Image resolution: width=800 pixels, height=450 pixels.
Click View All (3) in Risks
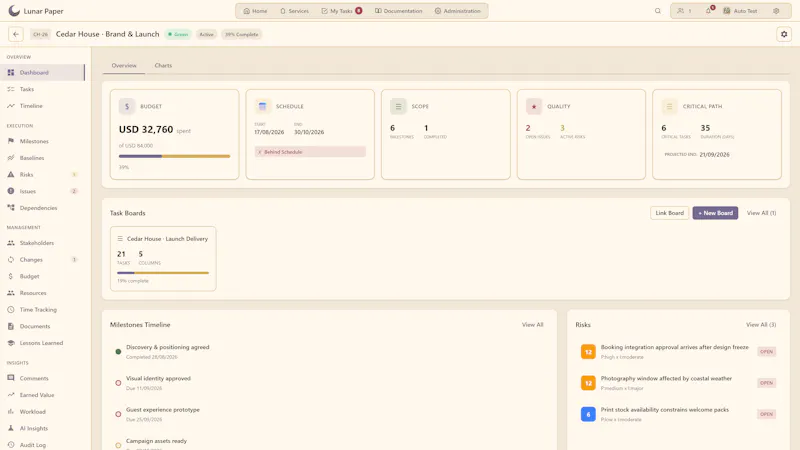(761, 324)
